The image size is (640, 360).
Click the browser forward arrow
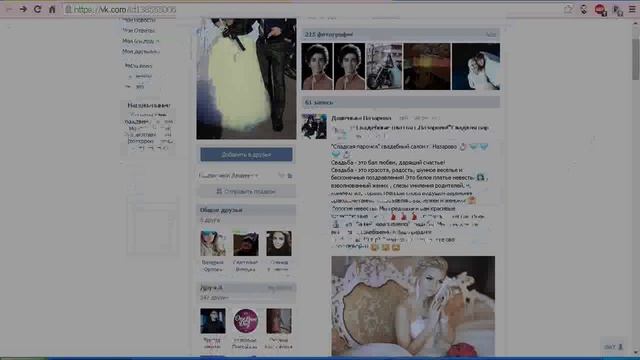23,9
